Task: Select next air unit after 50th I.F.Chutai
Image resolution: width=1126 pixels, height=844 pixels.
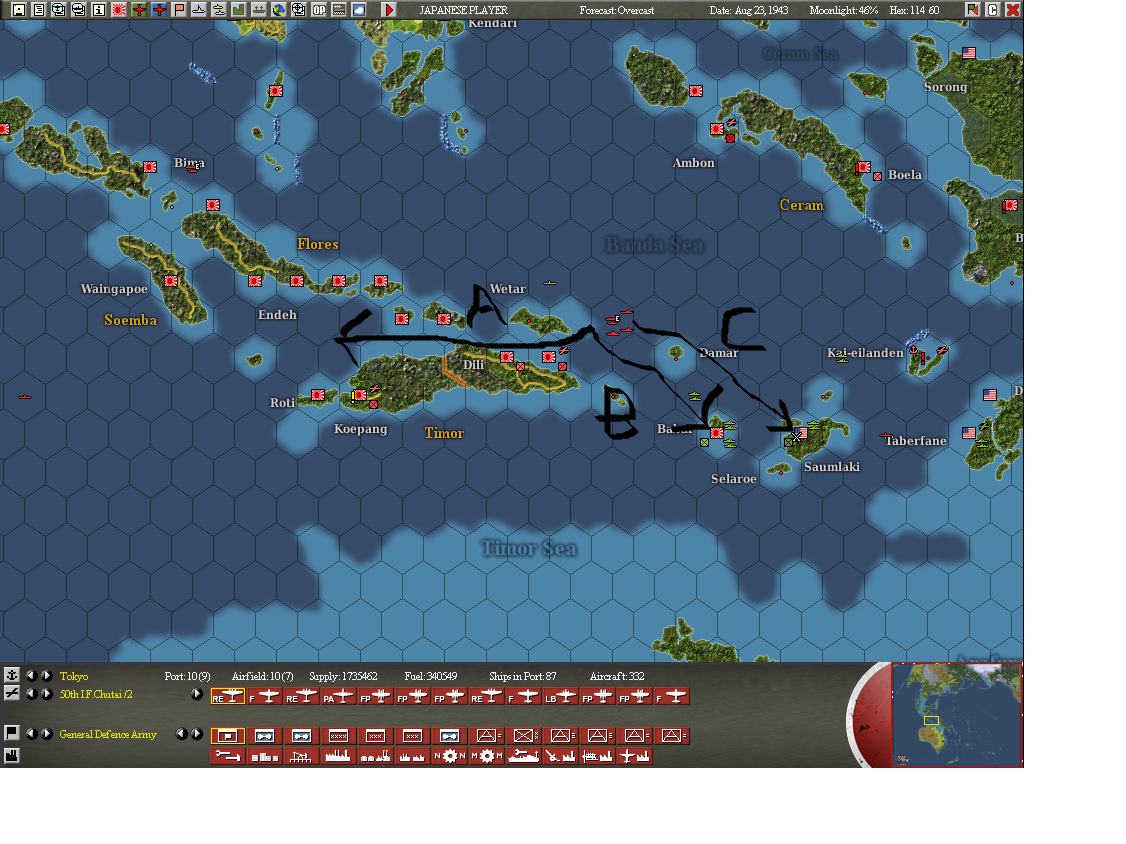Action: (47, 694)
